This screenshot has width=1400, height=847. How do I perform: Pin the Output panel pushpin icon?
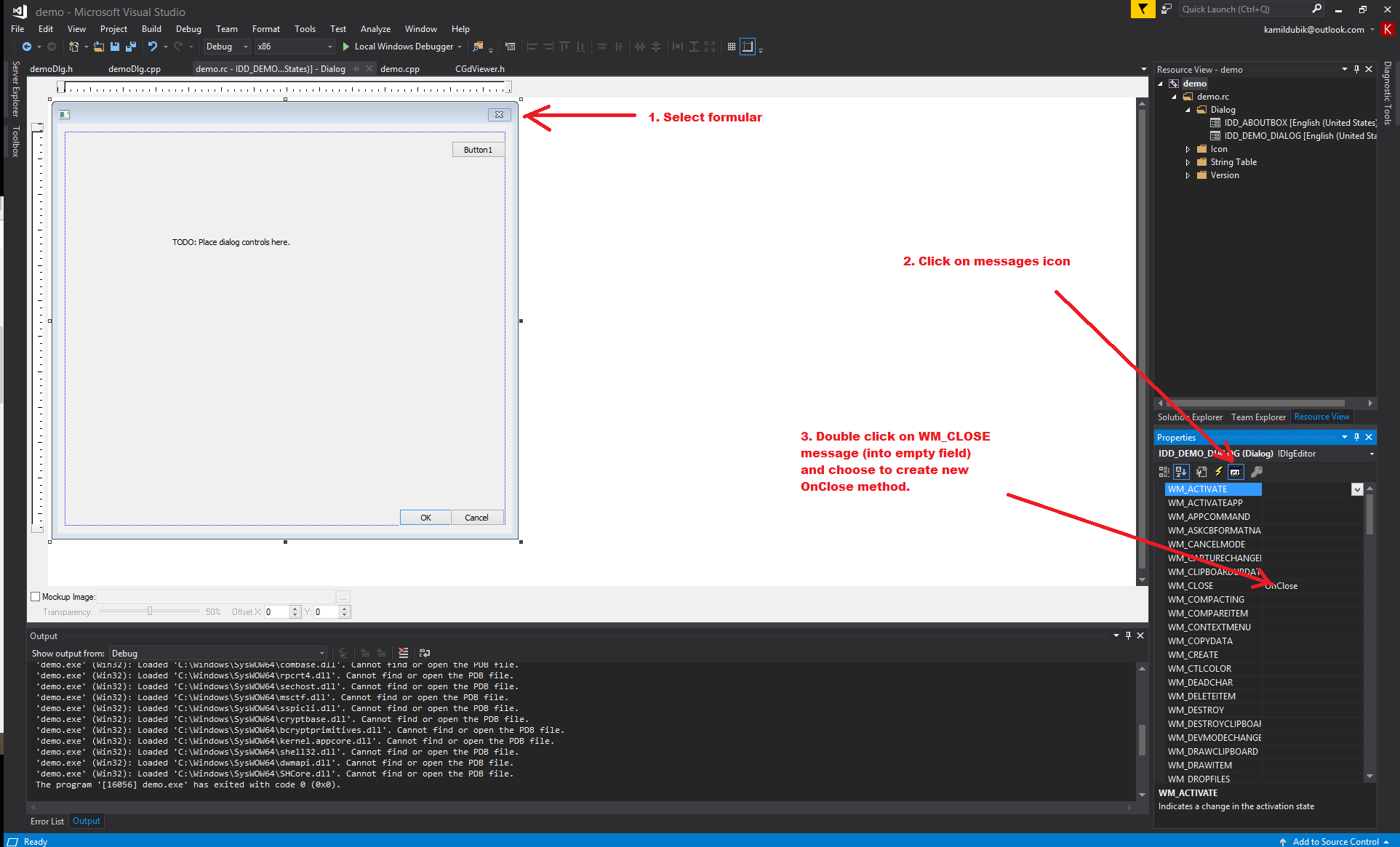click(x=1128, y=635)
